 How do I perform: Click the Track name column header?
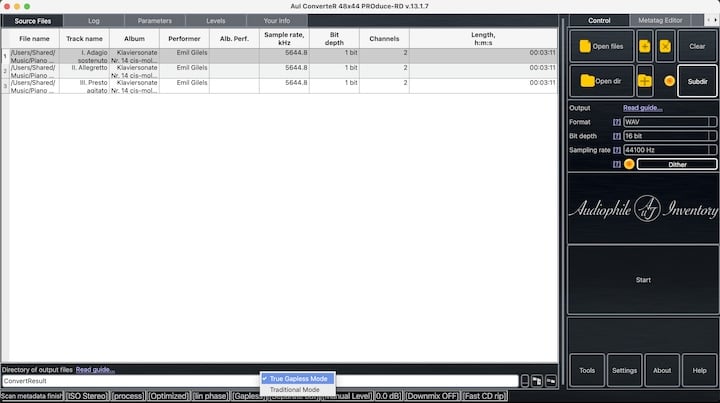pyautogui.click(x=84, y=39)
